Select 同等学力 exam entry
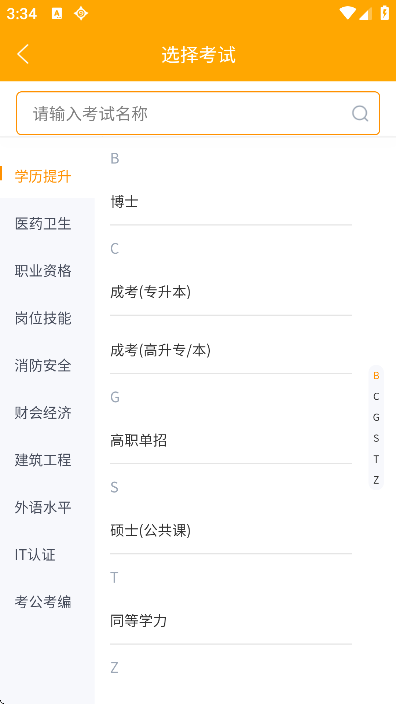This screenshot has width=396, height=704. (x=231, y=621)
